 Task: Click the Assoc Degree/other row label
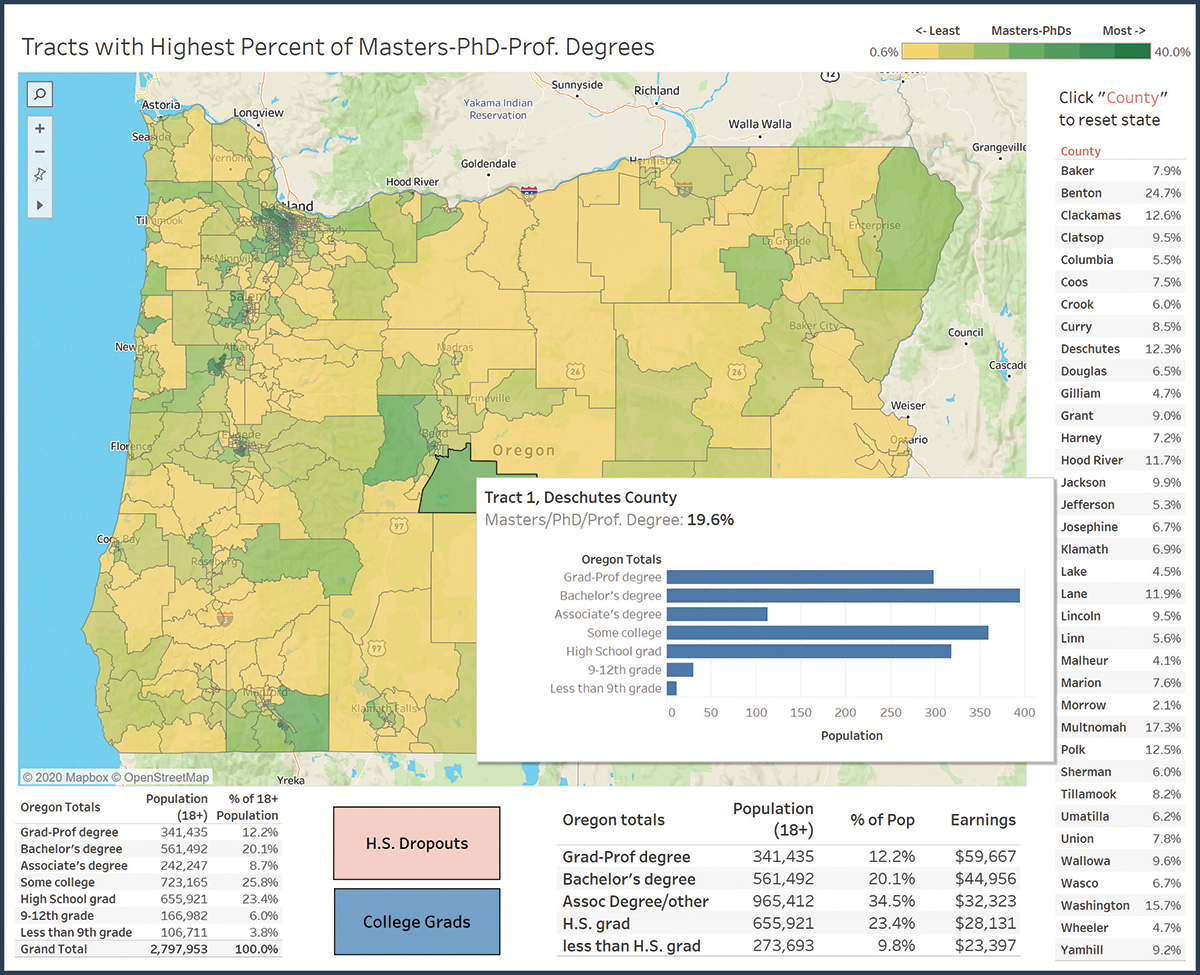(x=636, y=901)
